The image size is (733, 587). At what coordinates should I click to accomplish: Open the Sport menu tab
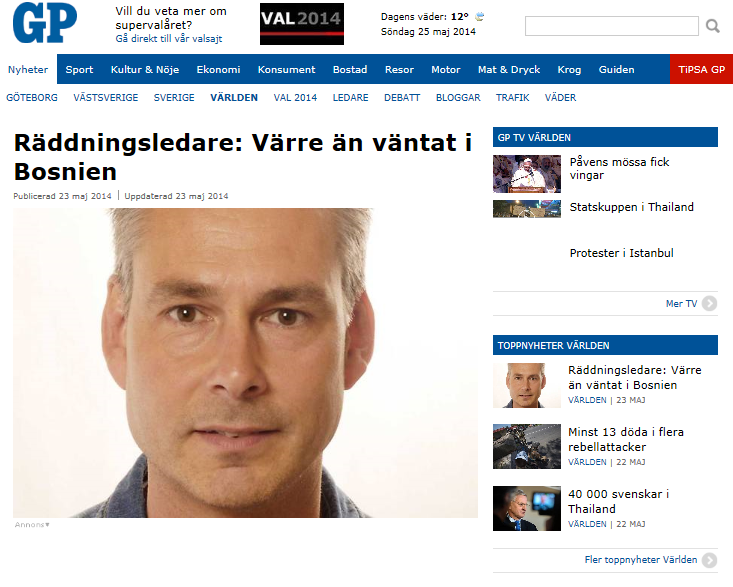point(79,70)
